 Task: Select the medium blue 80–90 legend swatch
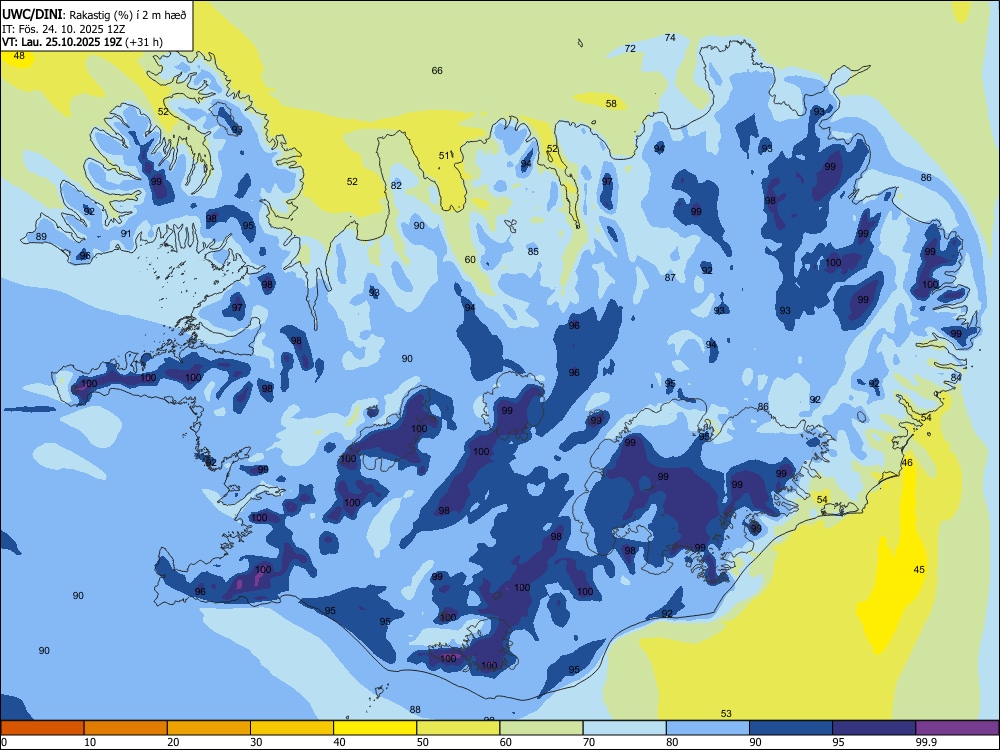click(708, 728)
